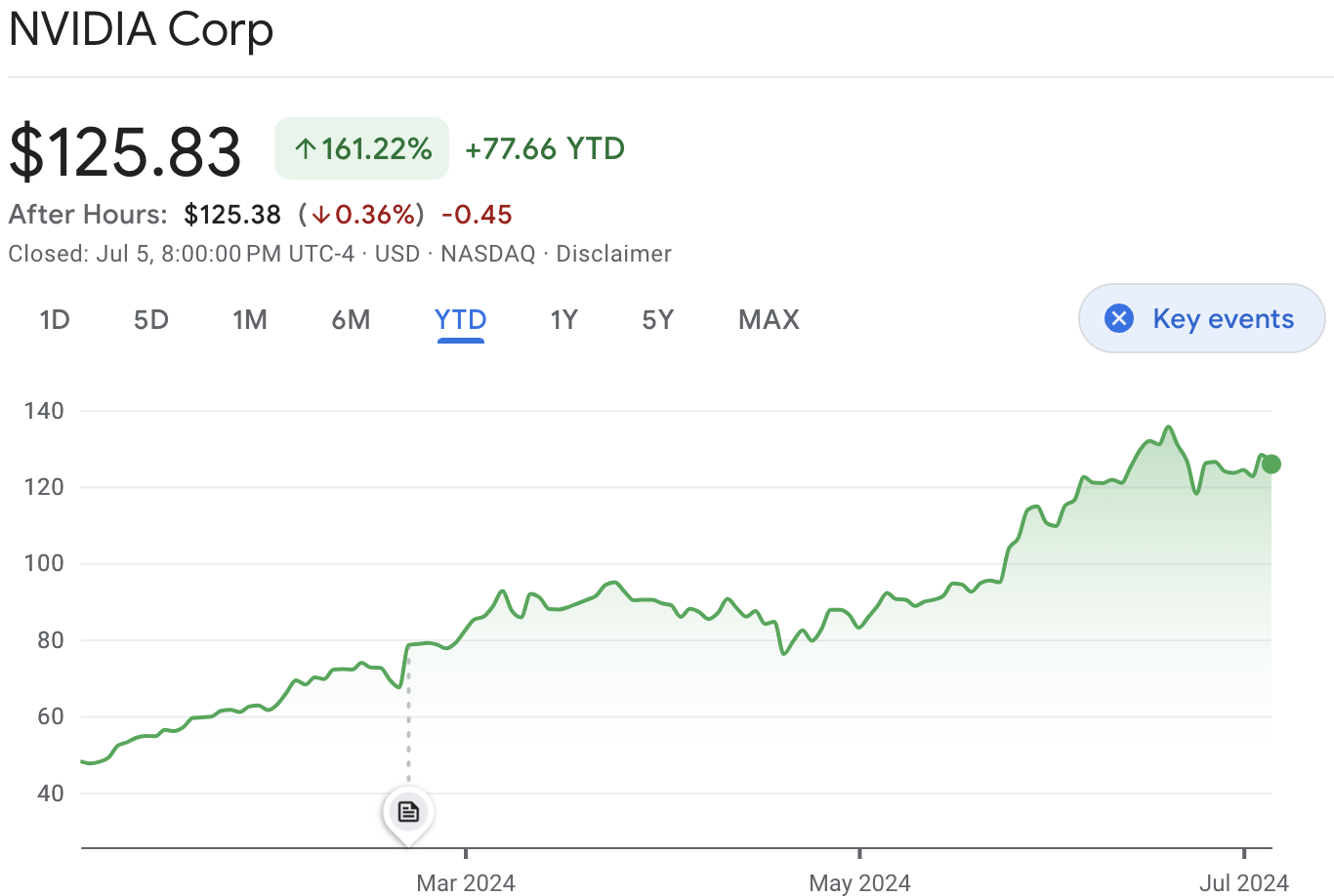Click the red down arrow beside 0.36%

[x=320, y=215]
